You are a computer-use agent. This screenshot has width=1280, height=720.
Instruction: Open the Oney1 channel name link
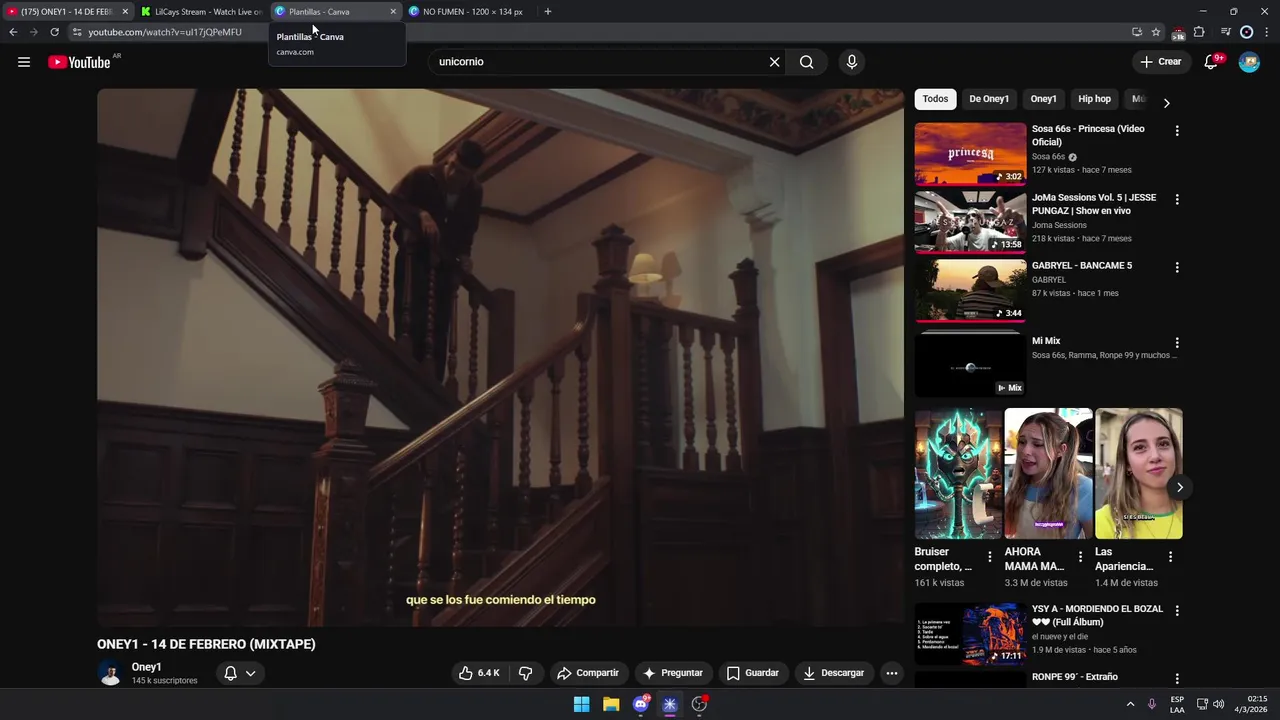(146, 667)
